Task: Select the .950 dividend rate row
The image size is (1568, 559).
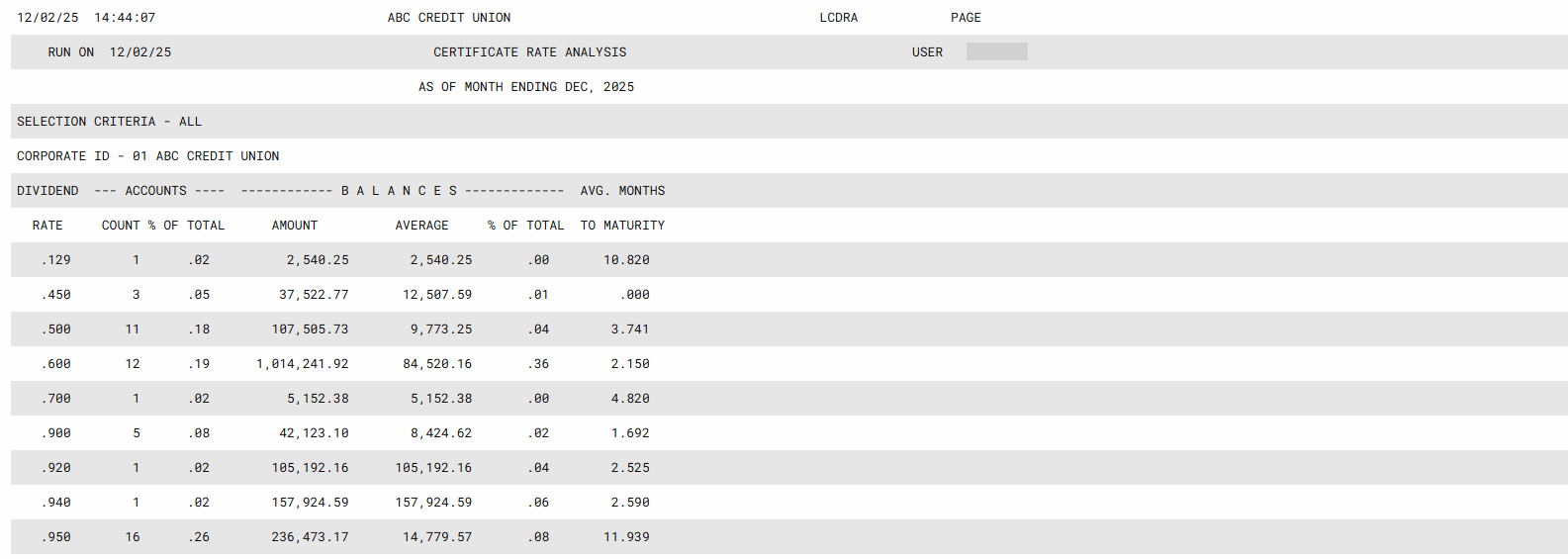Action: click(x=56, y=537)
